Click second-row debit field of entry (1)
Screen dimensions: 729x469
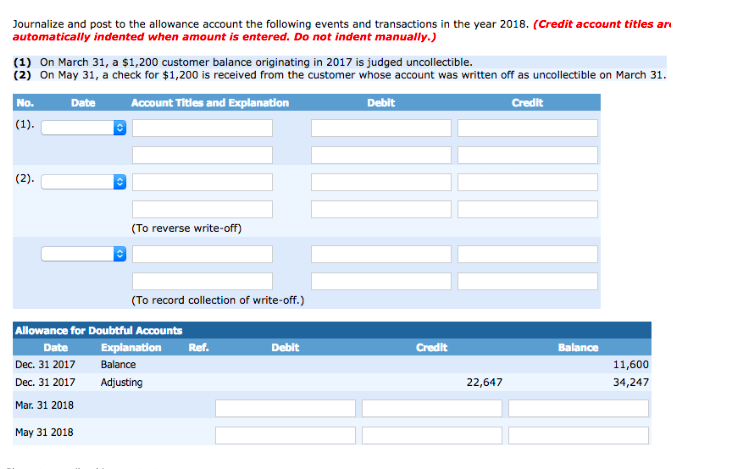[x=381, y=155]
